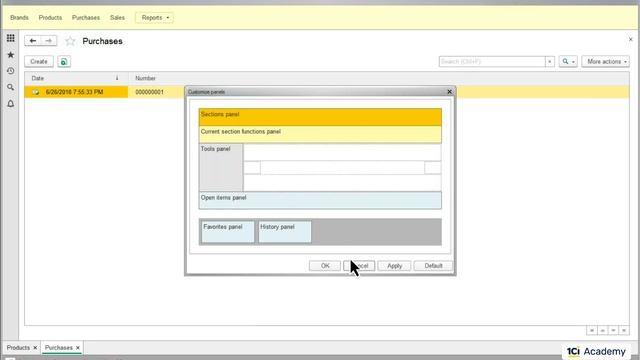Jump to last record arrow button

[624, 330]
